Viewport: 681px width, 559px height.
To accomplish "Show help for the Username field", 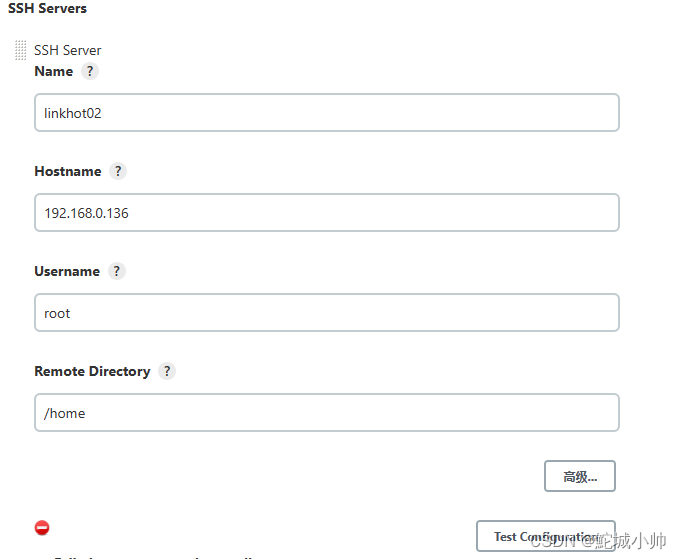I will coord(116,271).
